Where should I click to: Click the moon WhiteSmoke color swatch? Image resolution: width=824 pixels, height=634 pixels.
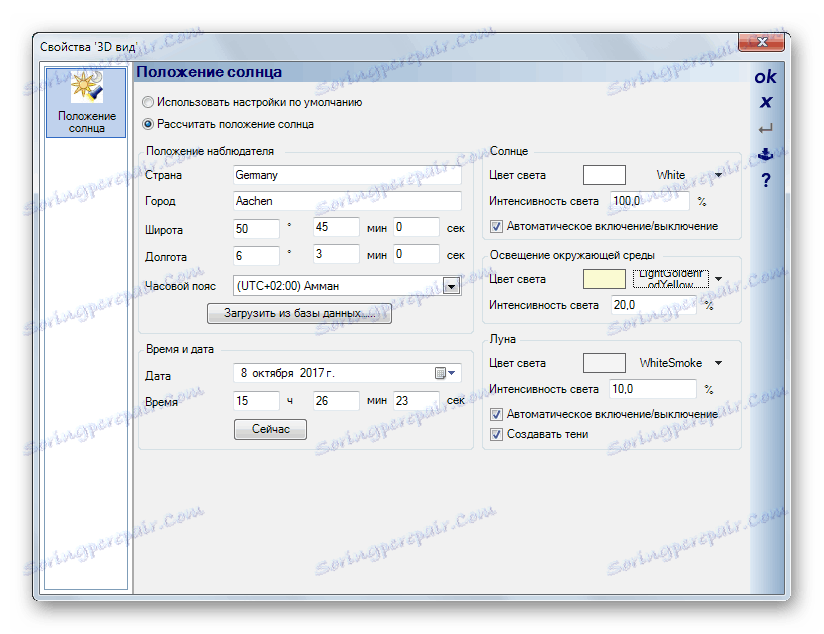[604, 363]
